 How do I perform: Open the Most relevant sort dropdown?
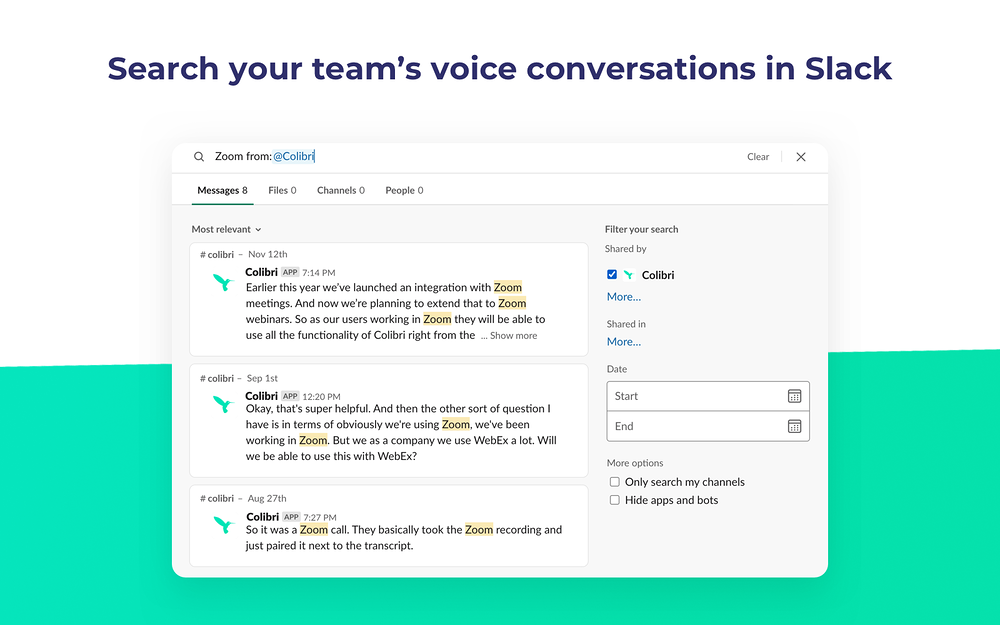click(226, 230)
